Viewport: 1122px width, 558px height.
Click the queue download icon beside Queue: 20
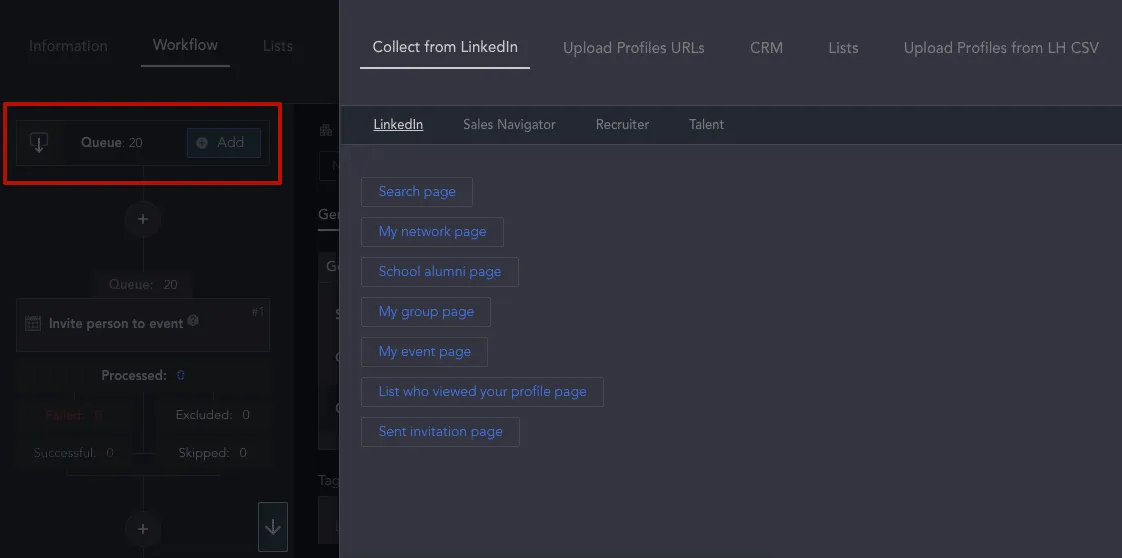pyautogui.click(x=39, y=143)
